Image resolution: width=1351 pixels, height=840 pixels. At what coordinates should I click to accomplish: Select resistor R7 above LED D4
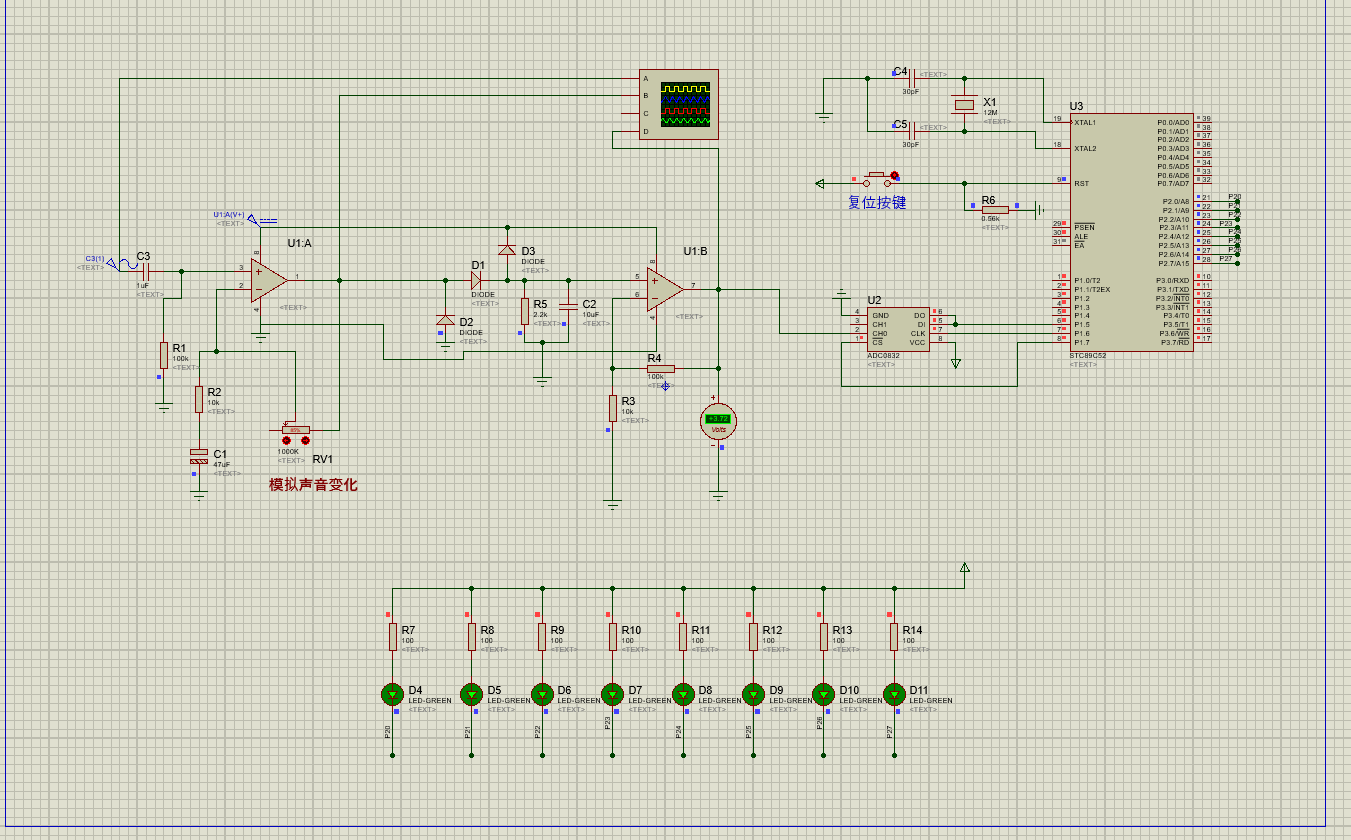pos(393,637)
